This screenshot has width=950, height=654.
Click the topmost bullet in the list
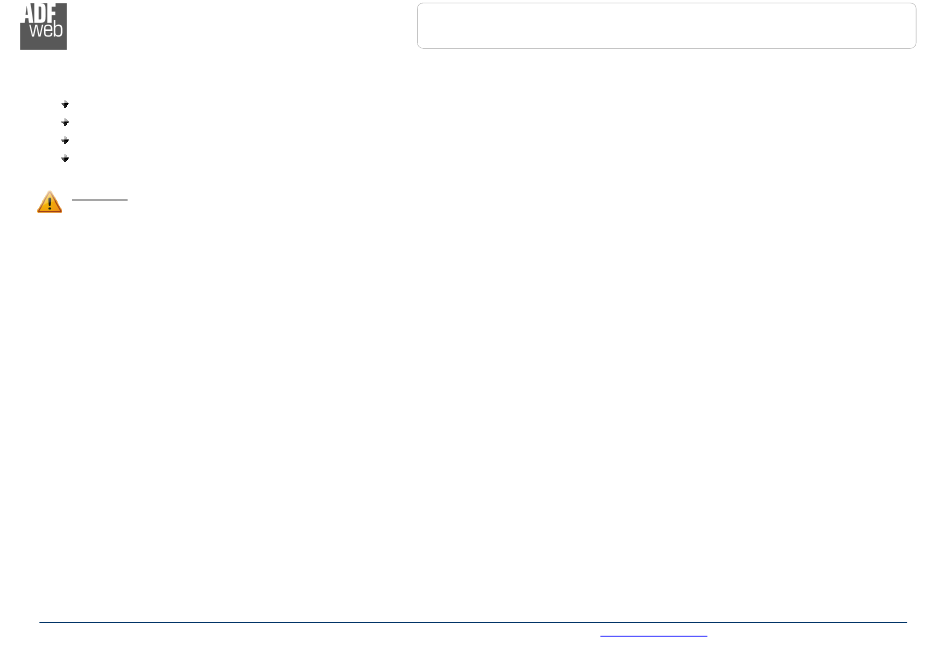click(x=65, y=104)
